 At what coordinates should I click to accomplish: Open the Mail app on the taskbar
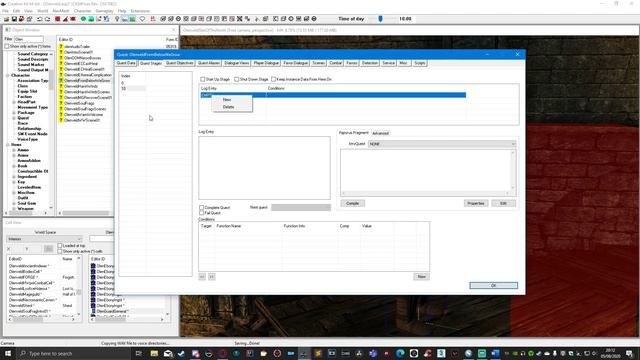[168, 353]
